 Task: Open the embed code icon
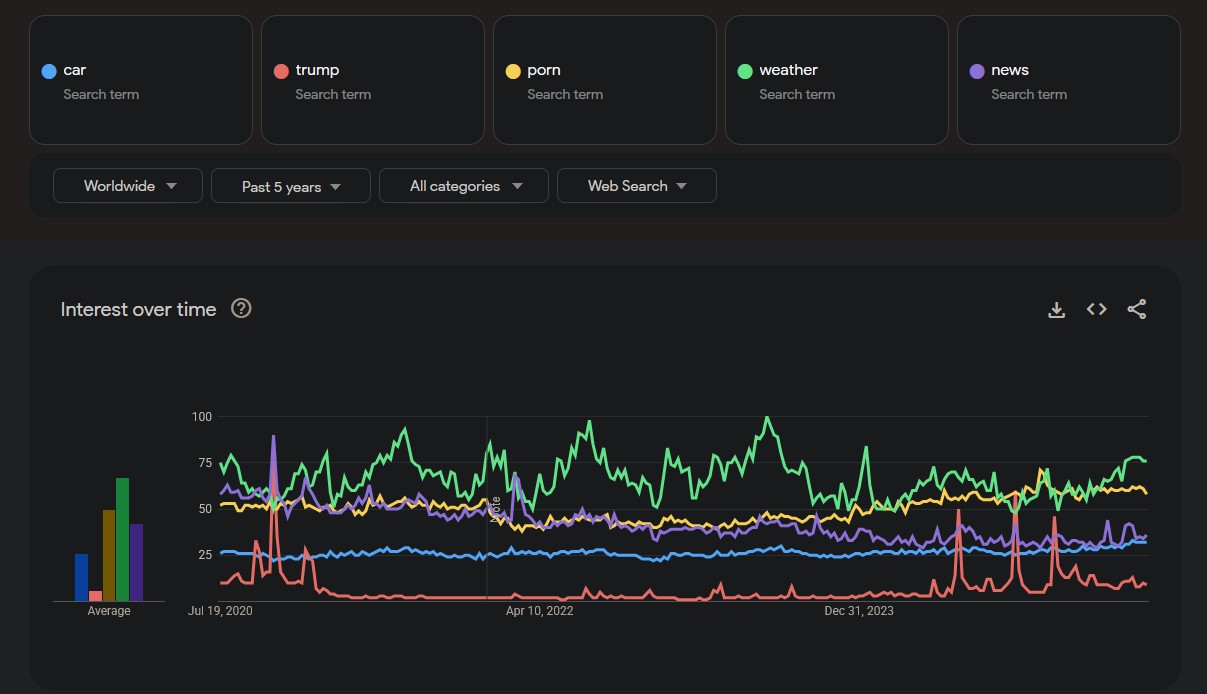(x=1097, y=310)
